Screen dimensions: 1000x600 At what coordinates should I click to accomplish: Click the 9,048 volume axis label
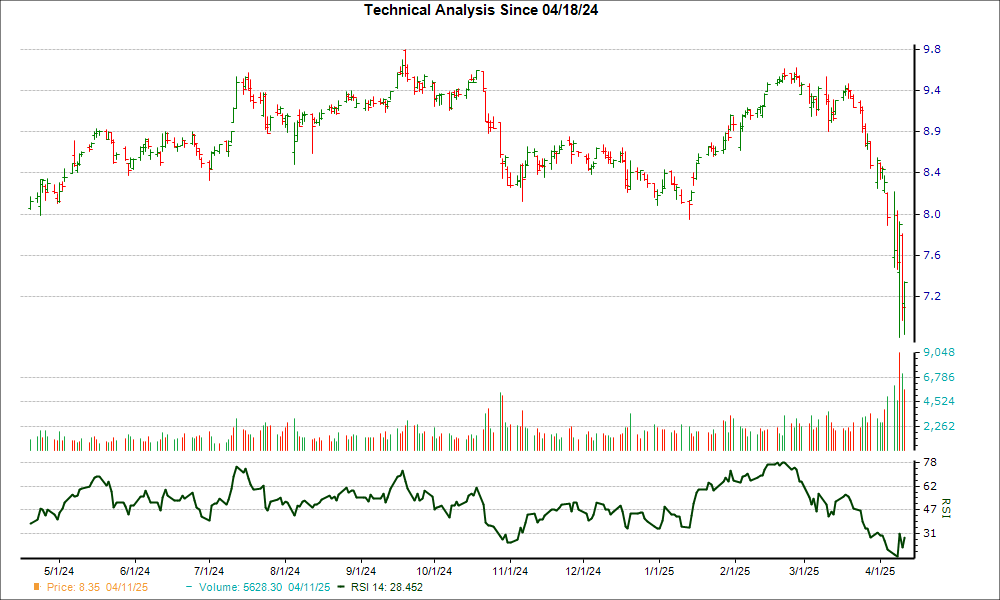pyautogui.click(x=940, y=353)
